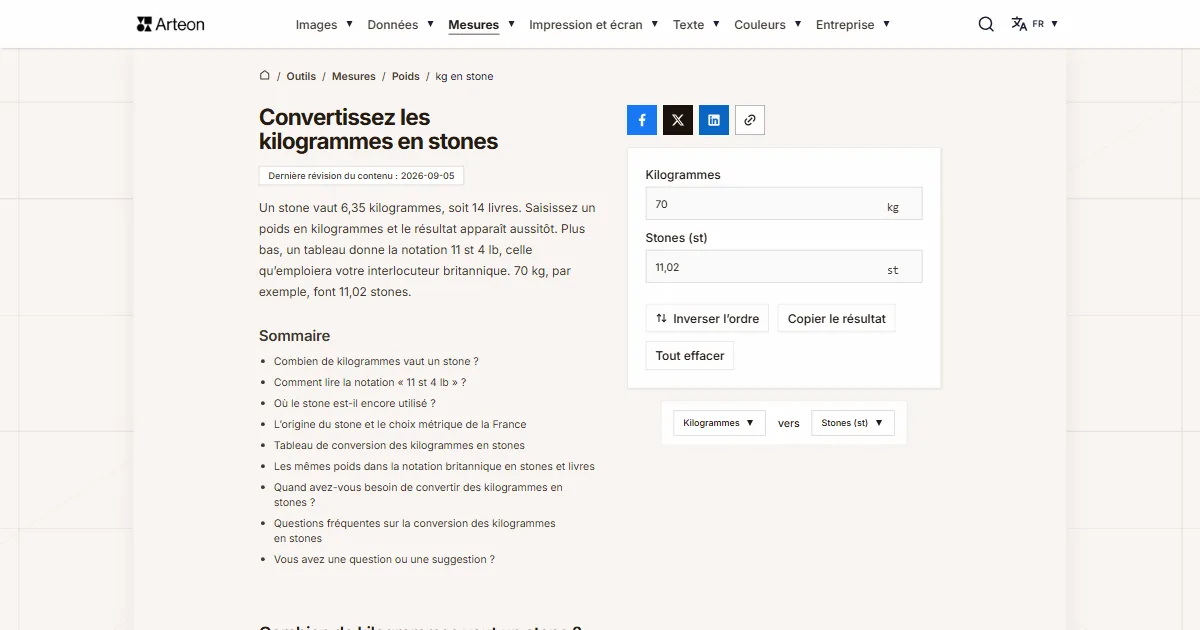Open the Texte menu
The width and height of the screenshot is (1200, 630).
(x=696, y=24)
